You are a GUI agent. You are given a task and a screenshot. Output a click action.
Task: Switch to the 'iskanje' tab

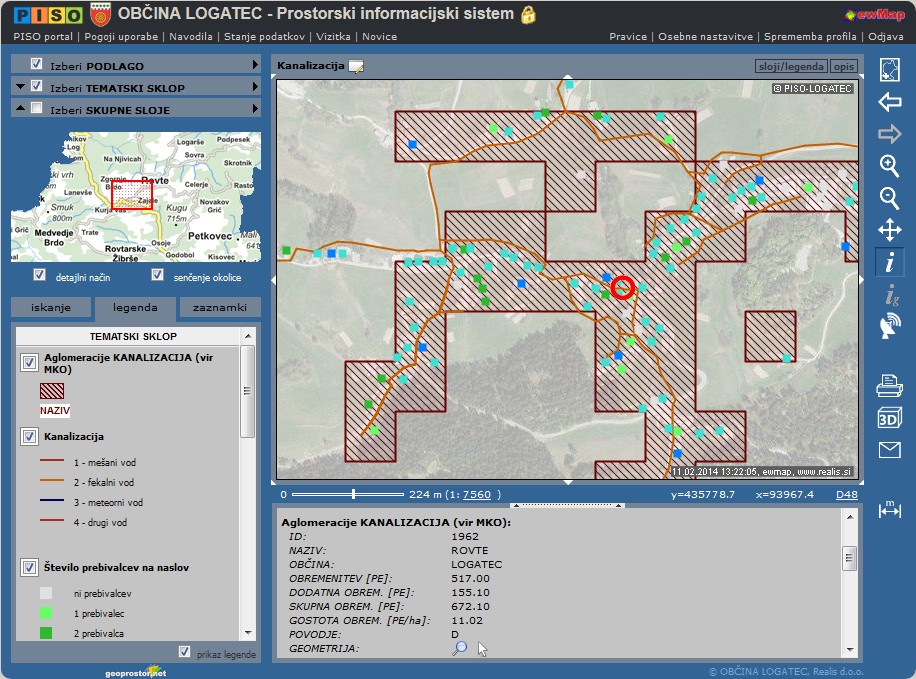[51, 307]
